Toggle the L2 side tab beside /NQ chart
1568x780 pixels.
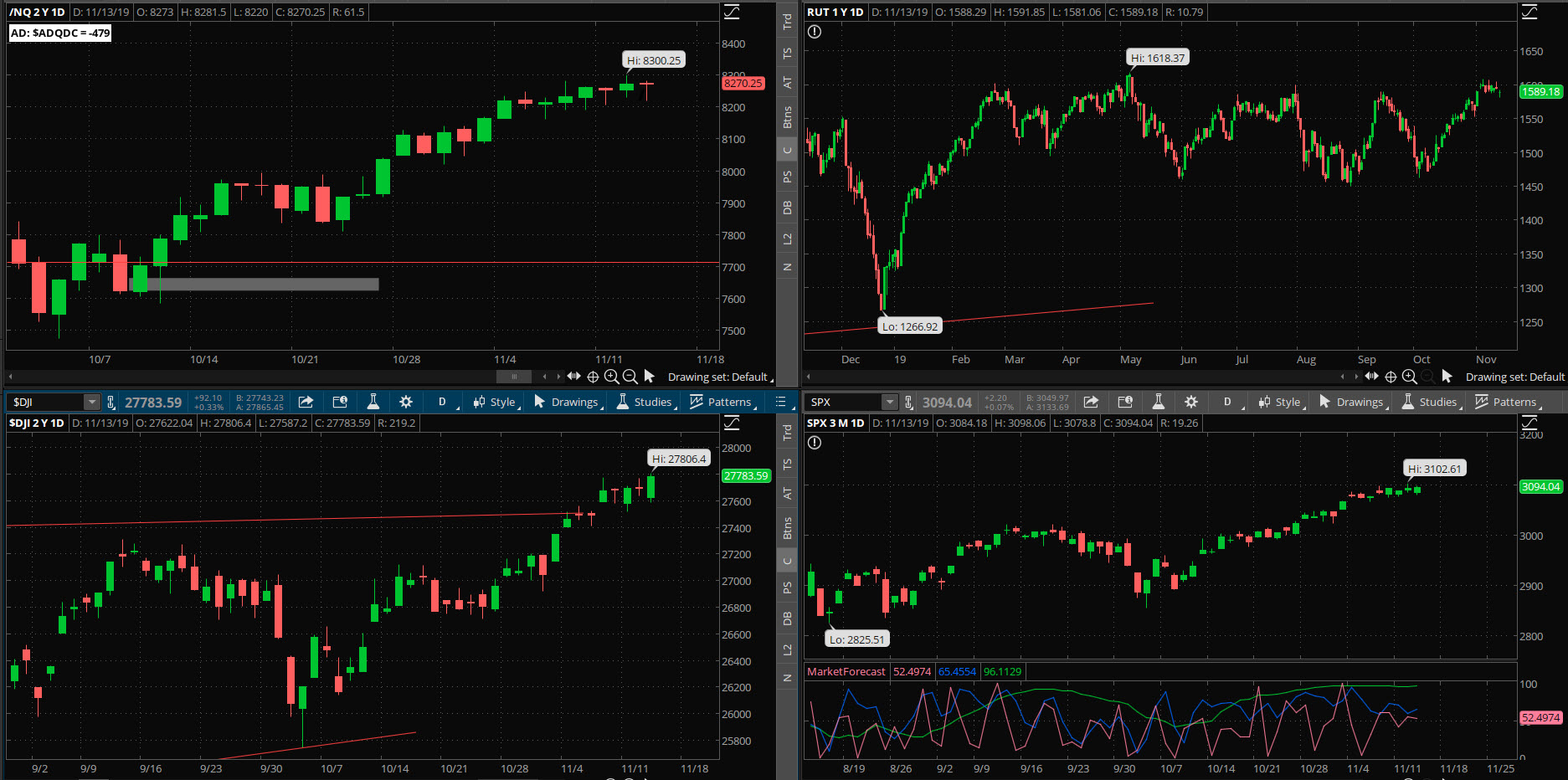tap(787, 239)
